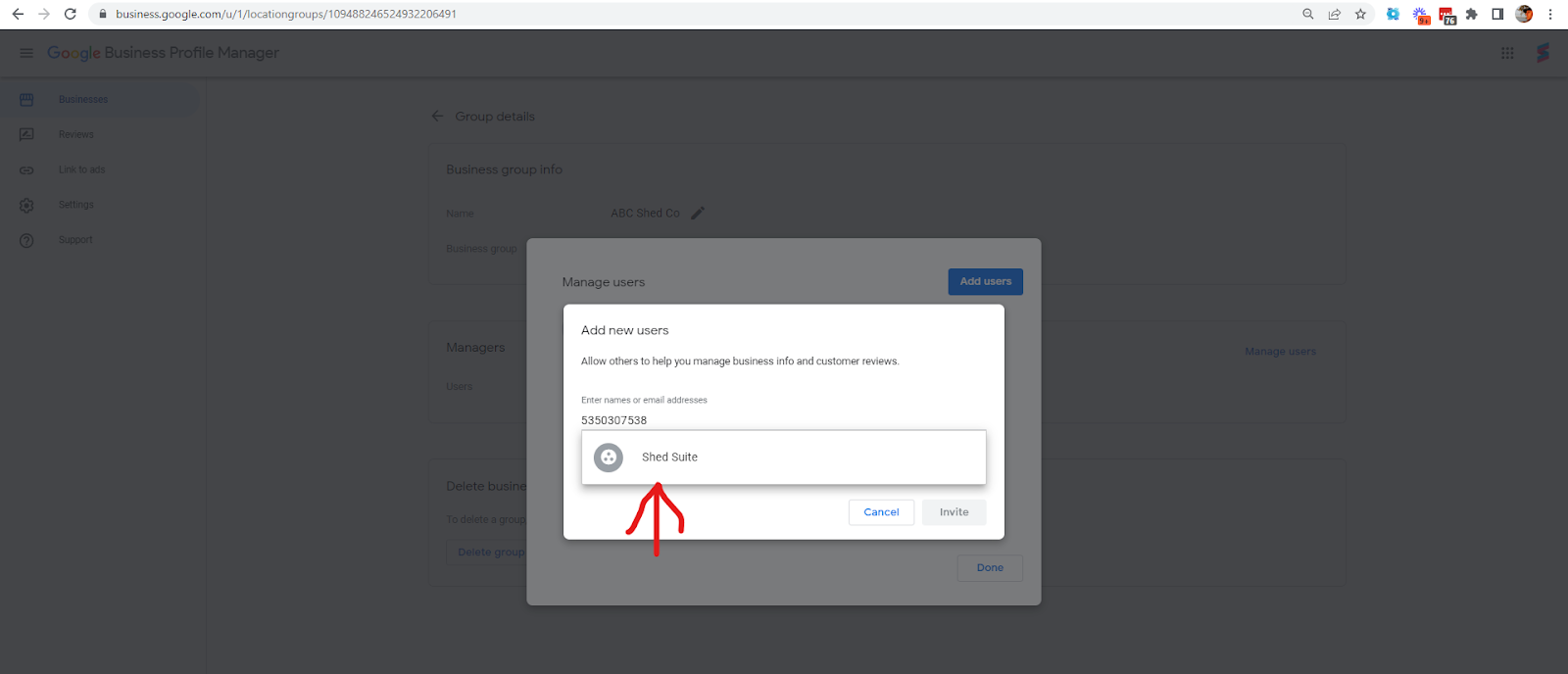1568x674 pixels.
Task: Click the Delete group button
Action: pyautogui.click(x=491, y=553)
